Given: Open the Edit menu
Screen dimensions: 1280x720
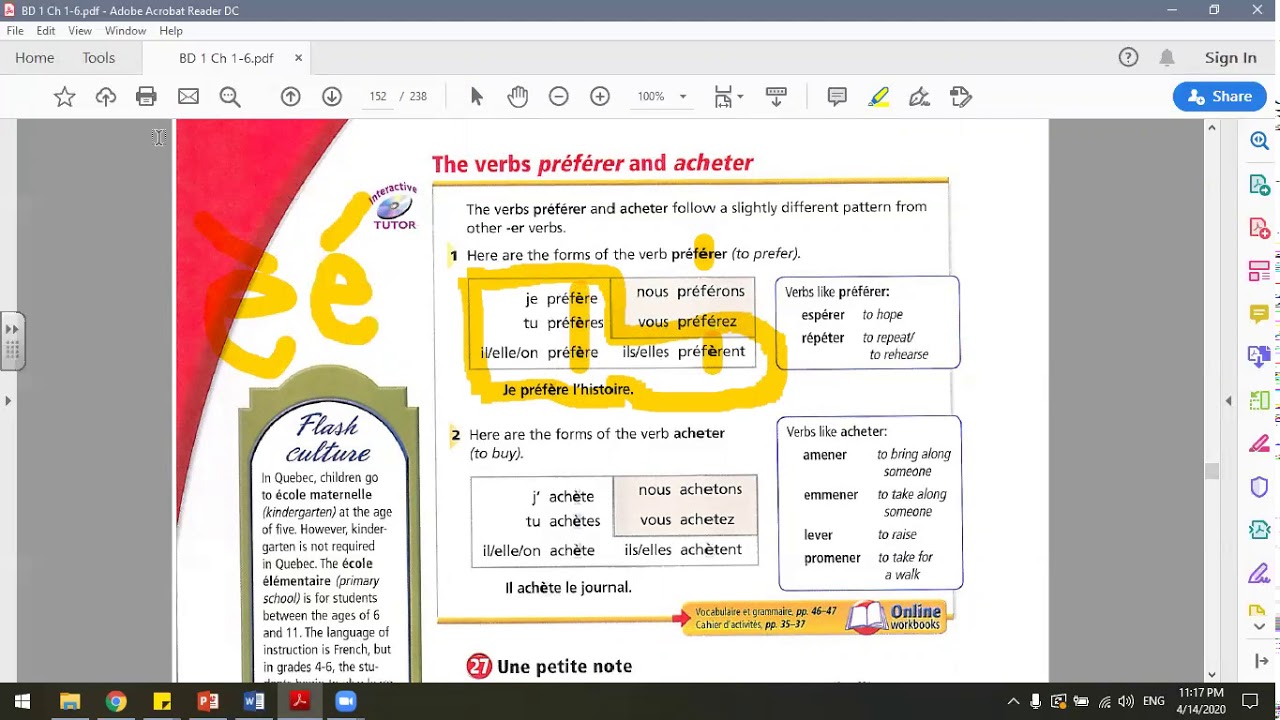Looking at the screenshot, I should [46, 31].
